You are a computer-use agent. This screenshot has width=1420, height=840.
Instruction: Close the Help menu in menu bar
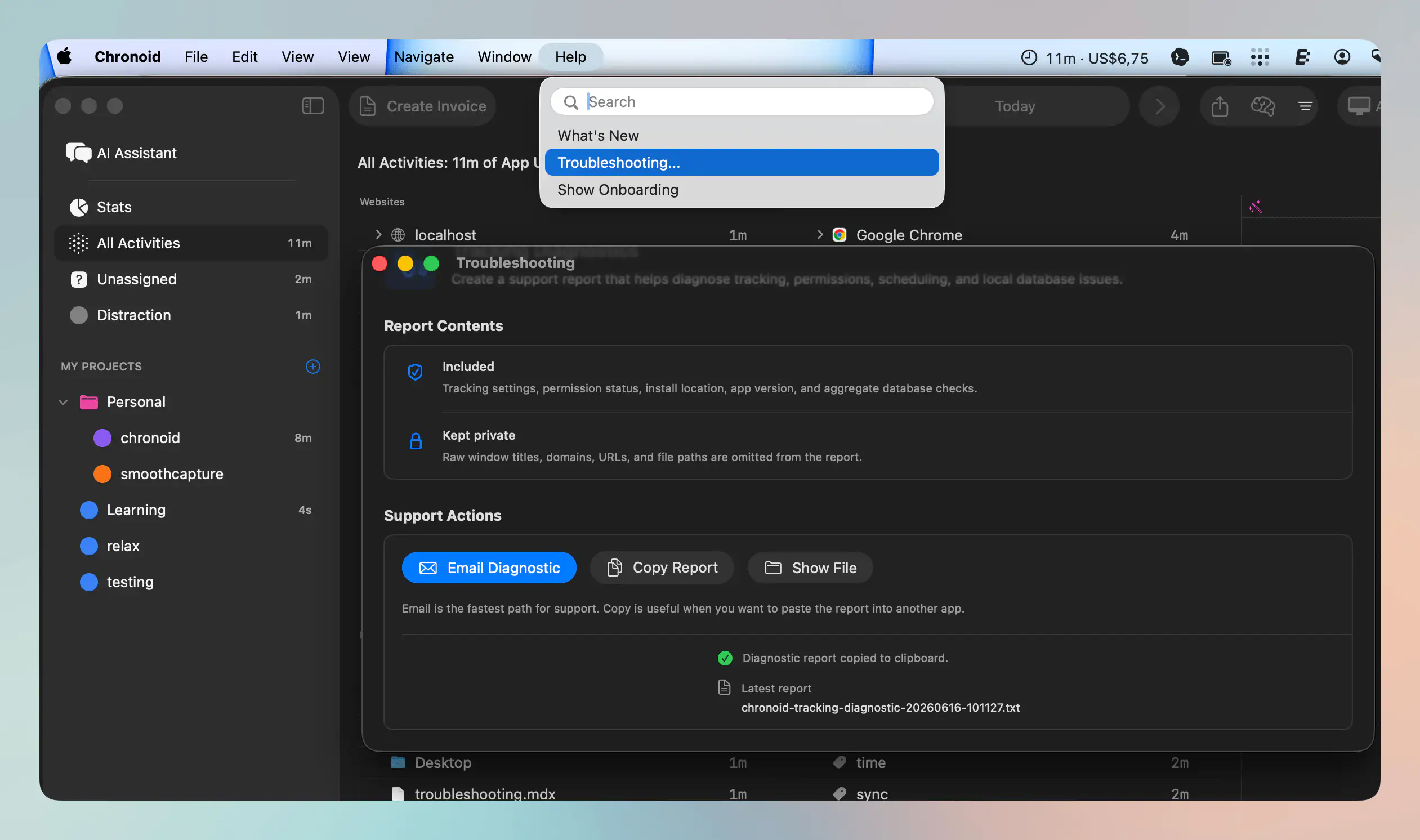(x=570, y=57)
